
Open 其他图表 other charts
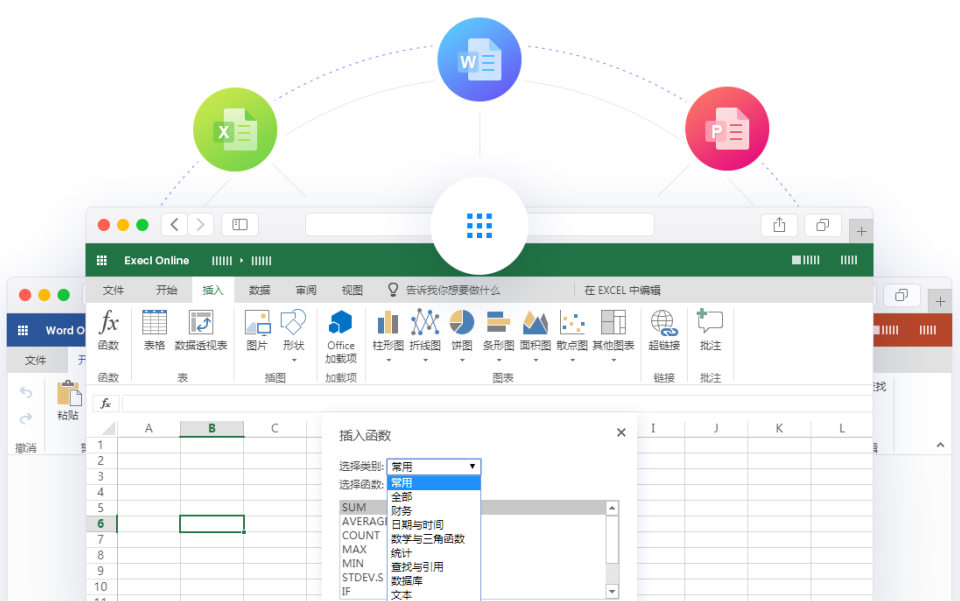[x=613, y=335]
